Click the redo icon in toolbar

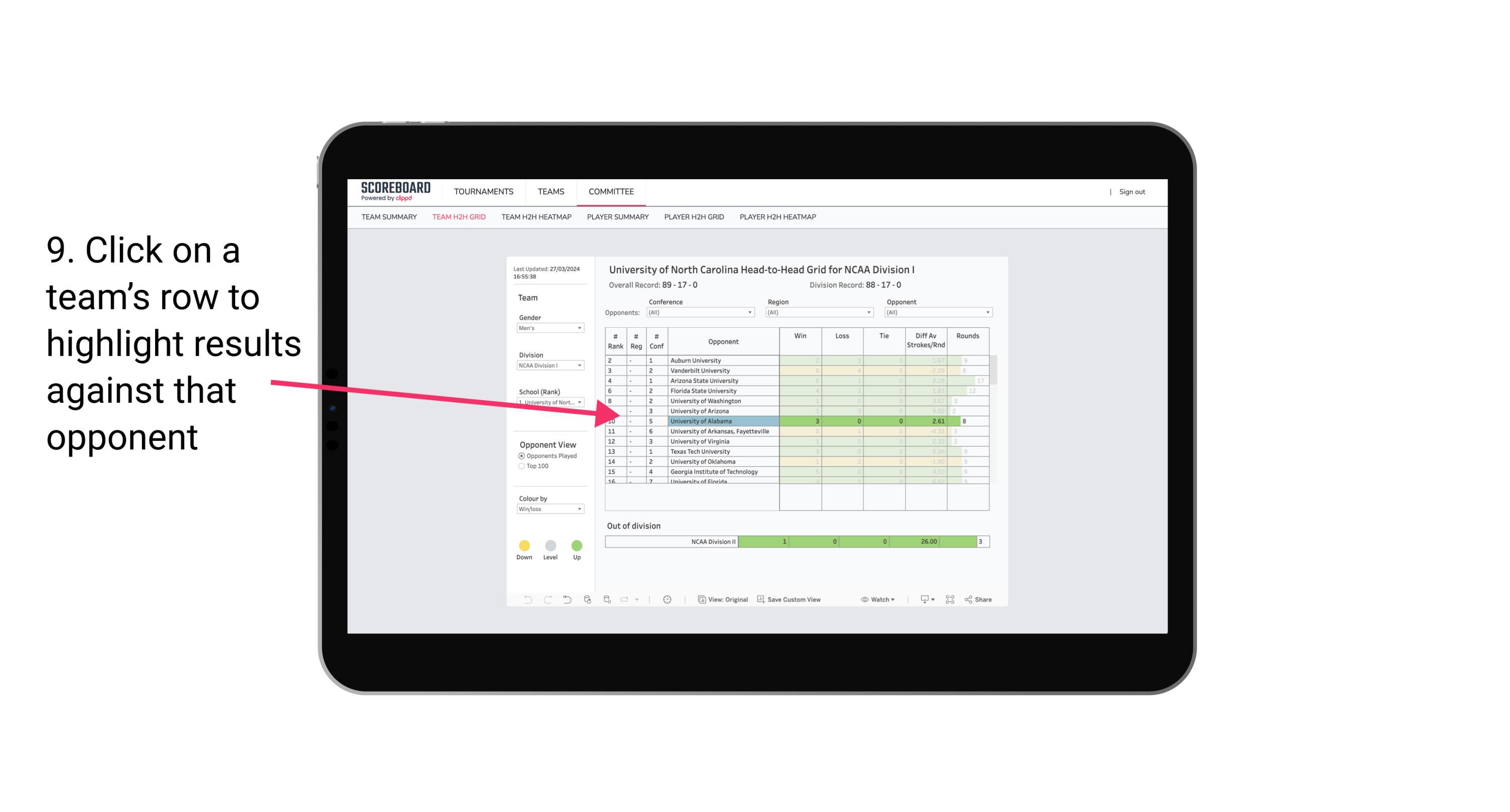[547, 600]
